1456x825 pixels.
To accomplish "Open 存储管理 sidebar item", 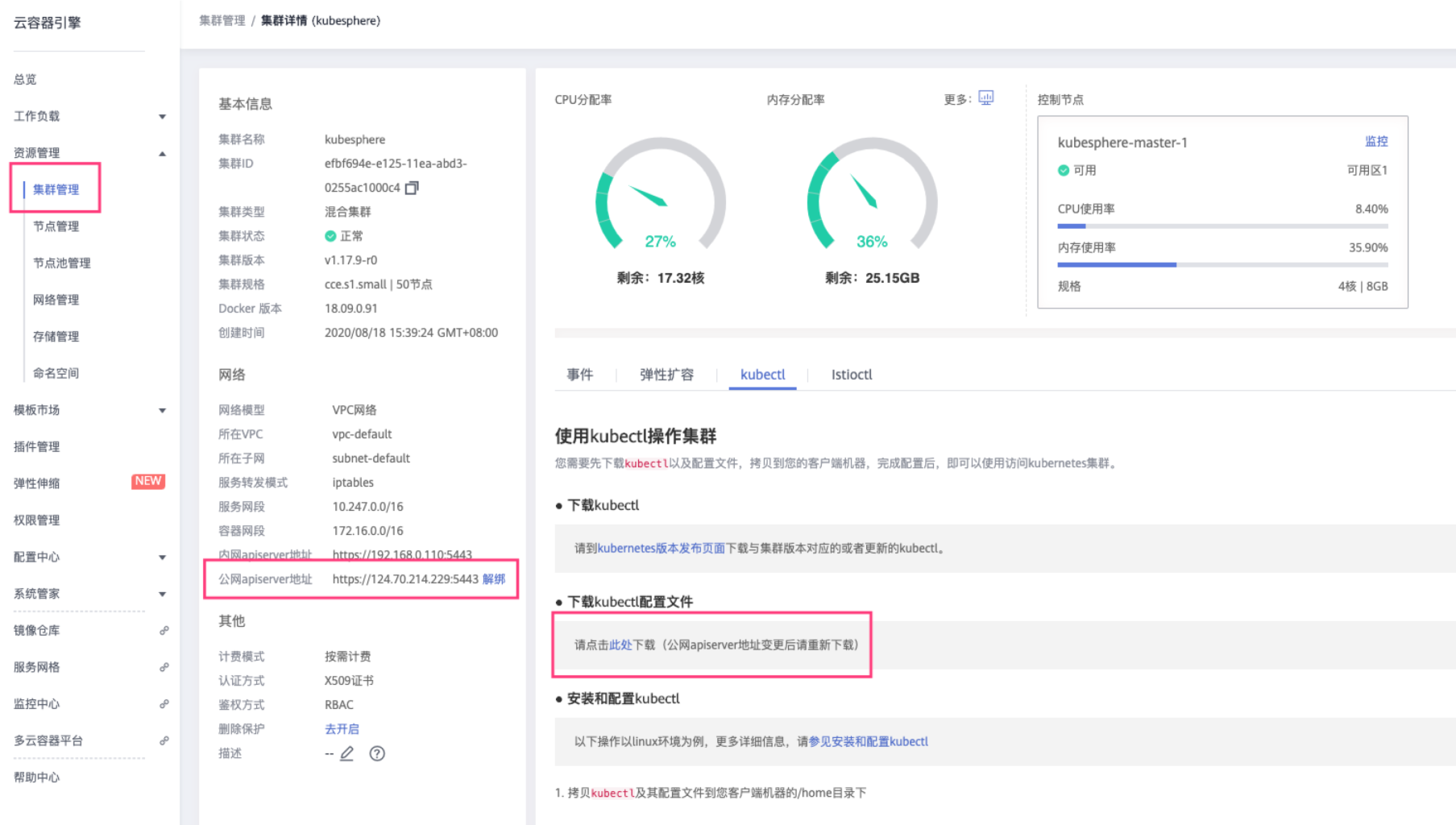I will (x=56, y=336).
